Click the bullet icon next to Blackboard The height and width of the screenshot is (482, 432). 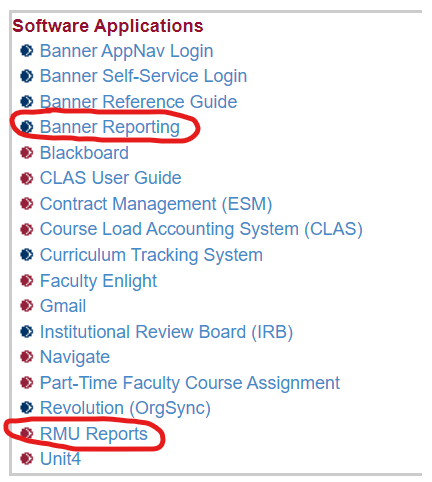pyautogui.click(x=26, y=153)
